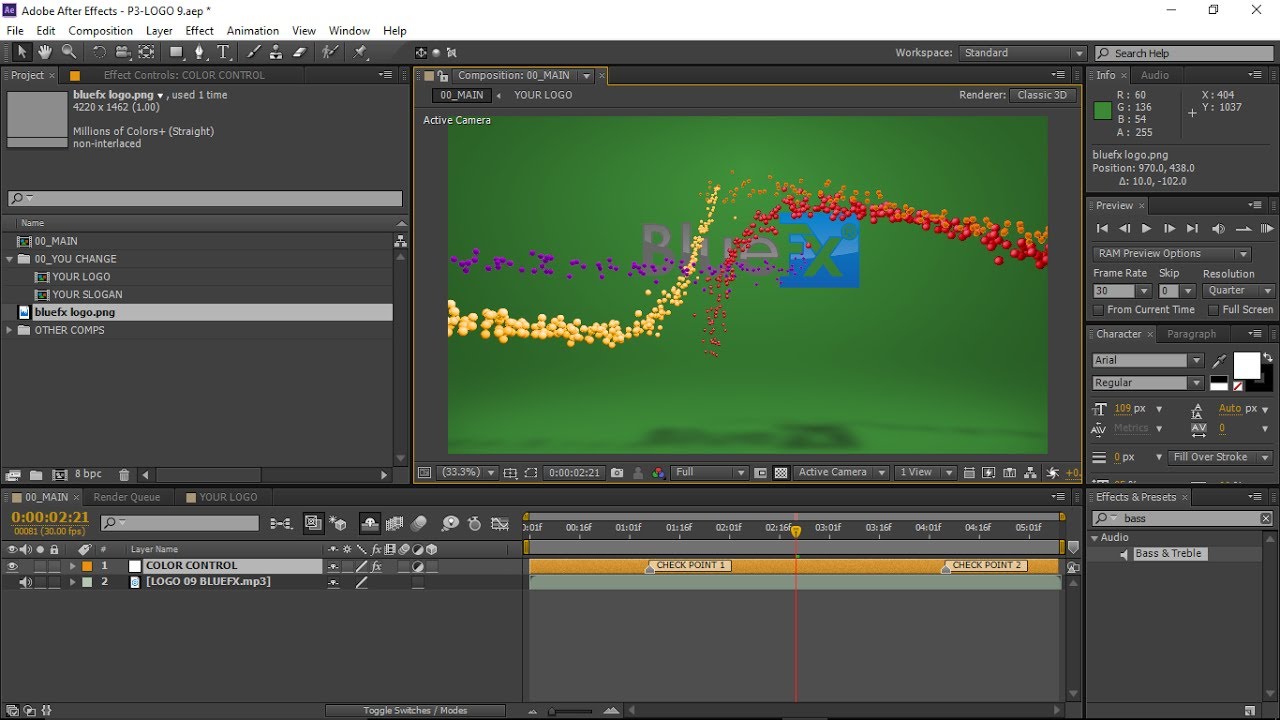Viewport: 1280px width, 720px height.
Task: Open the Renderer Classic 3D dropdown
Action: pos(1042,95)
